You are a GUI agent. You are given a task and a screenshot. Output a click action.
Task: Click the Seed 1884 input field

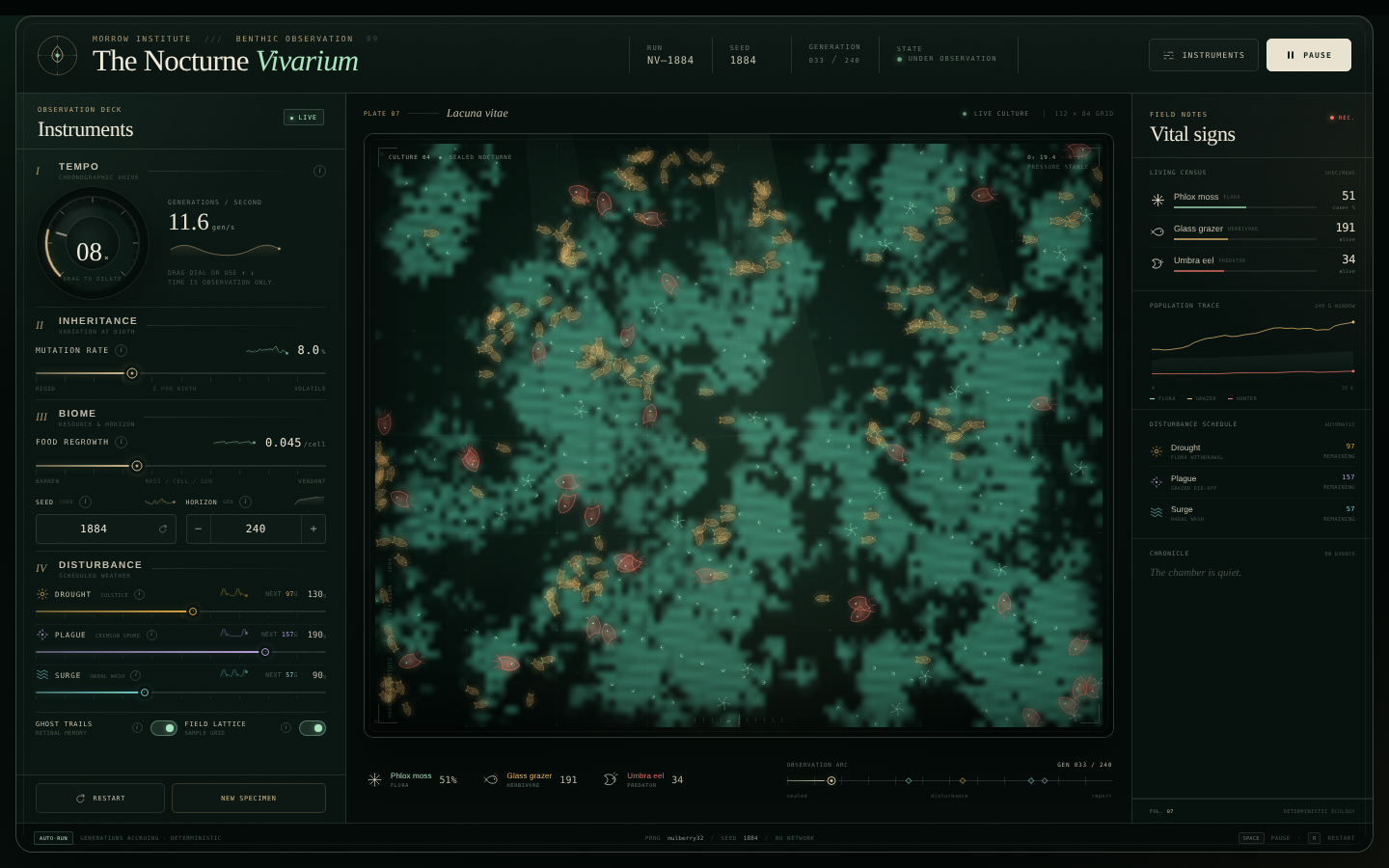(106, 529)
